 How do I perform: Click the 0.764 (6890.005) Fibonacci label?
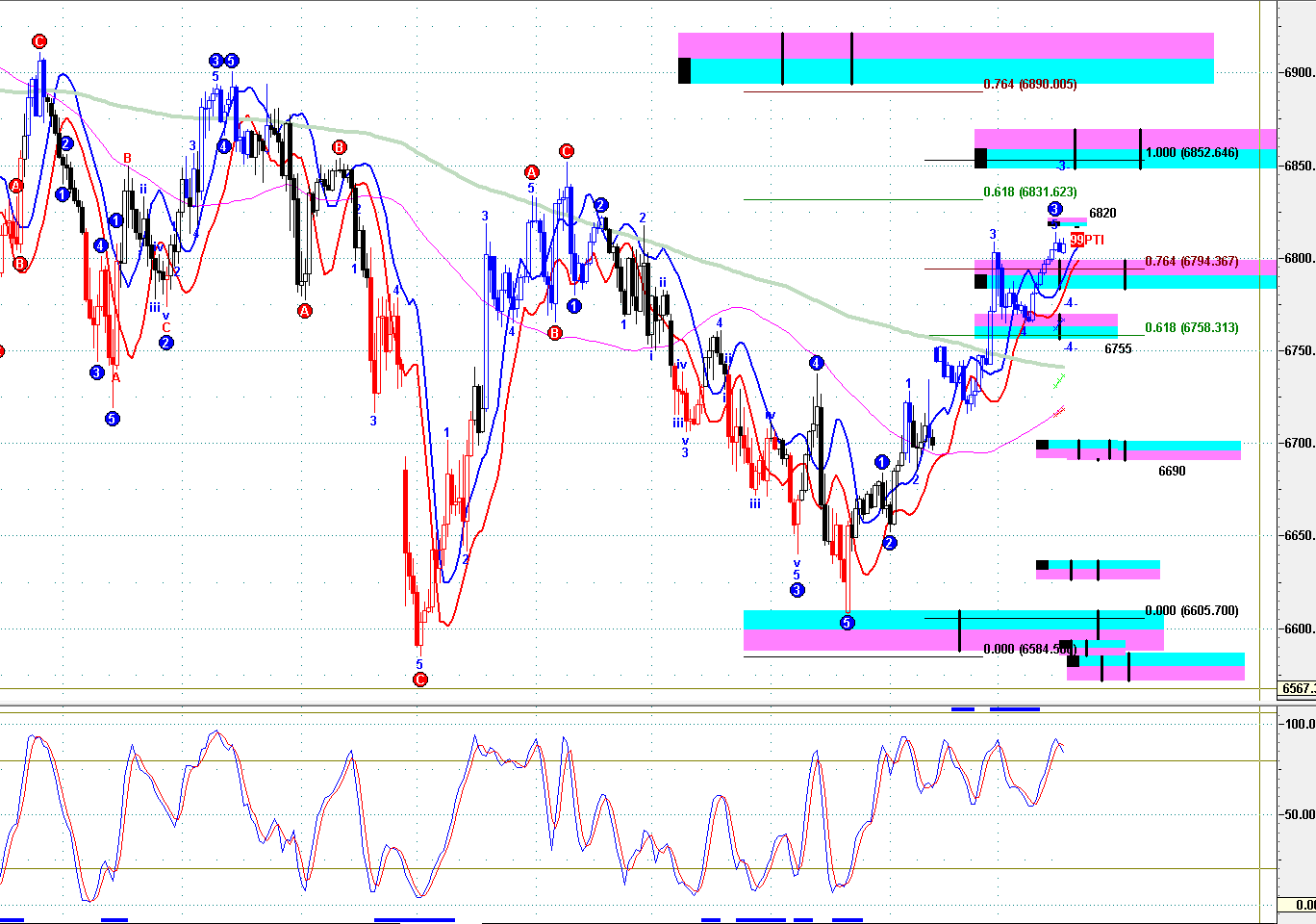tap(1029, 85)
